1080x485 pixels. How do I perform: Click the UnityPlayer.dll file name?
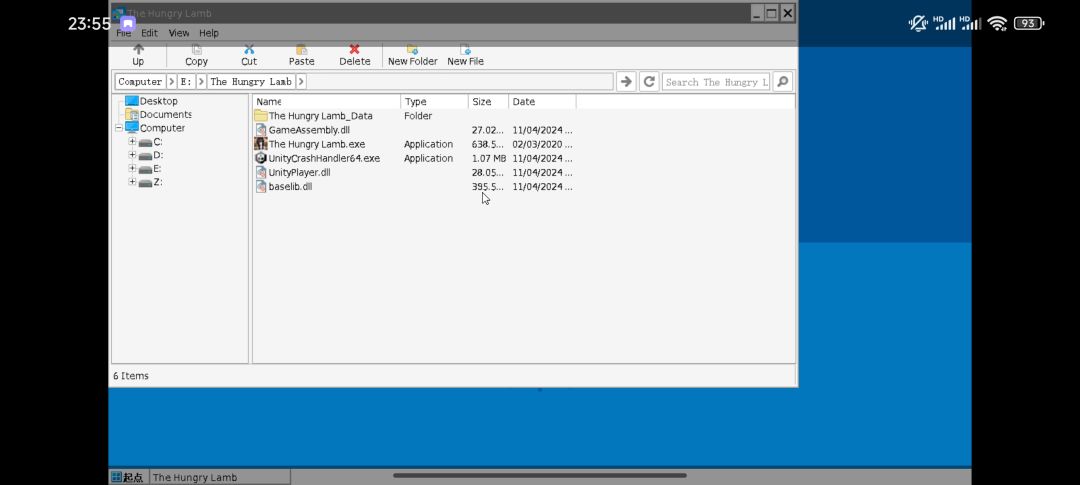point(300,172)
